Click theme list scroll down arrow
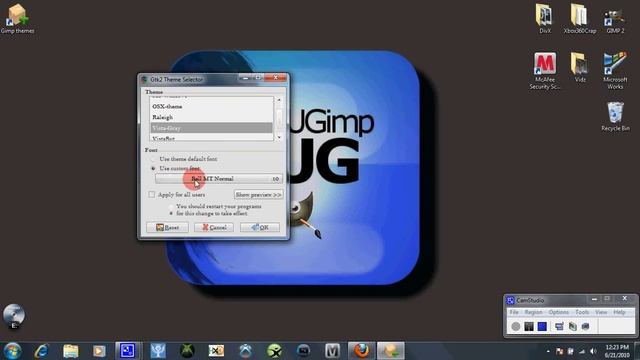 tap(279, 138)
